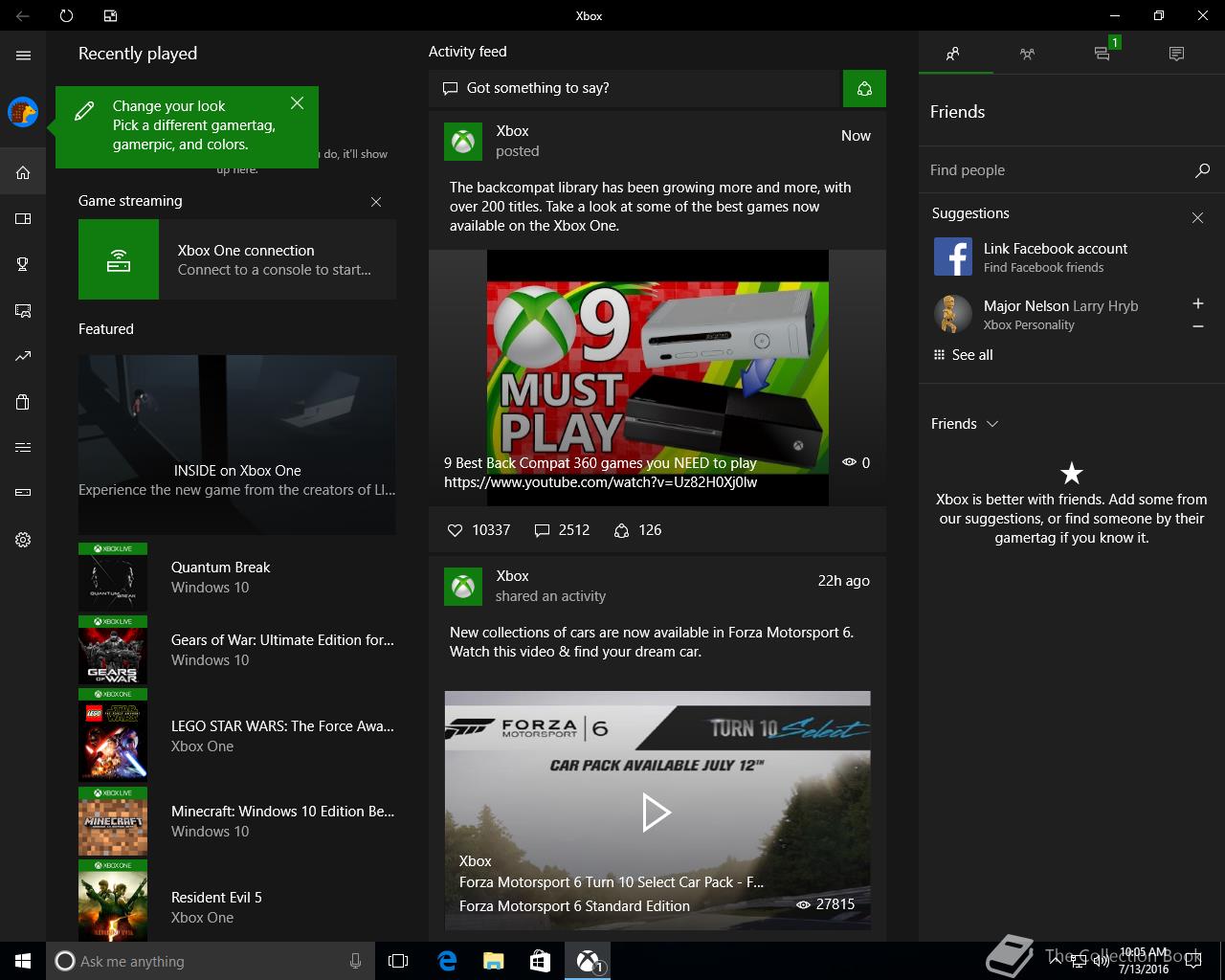Close the Change your look tip

[298, 103]
